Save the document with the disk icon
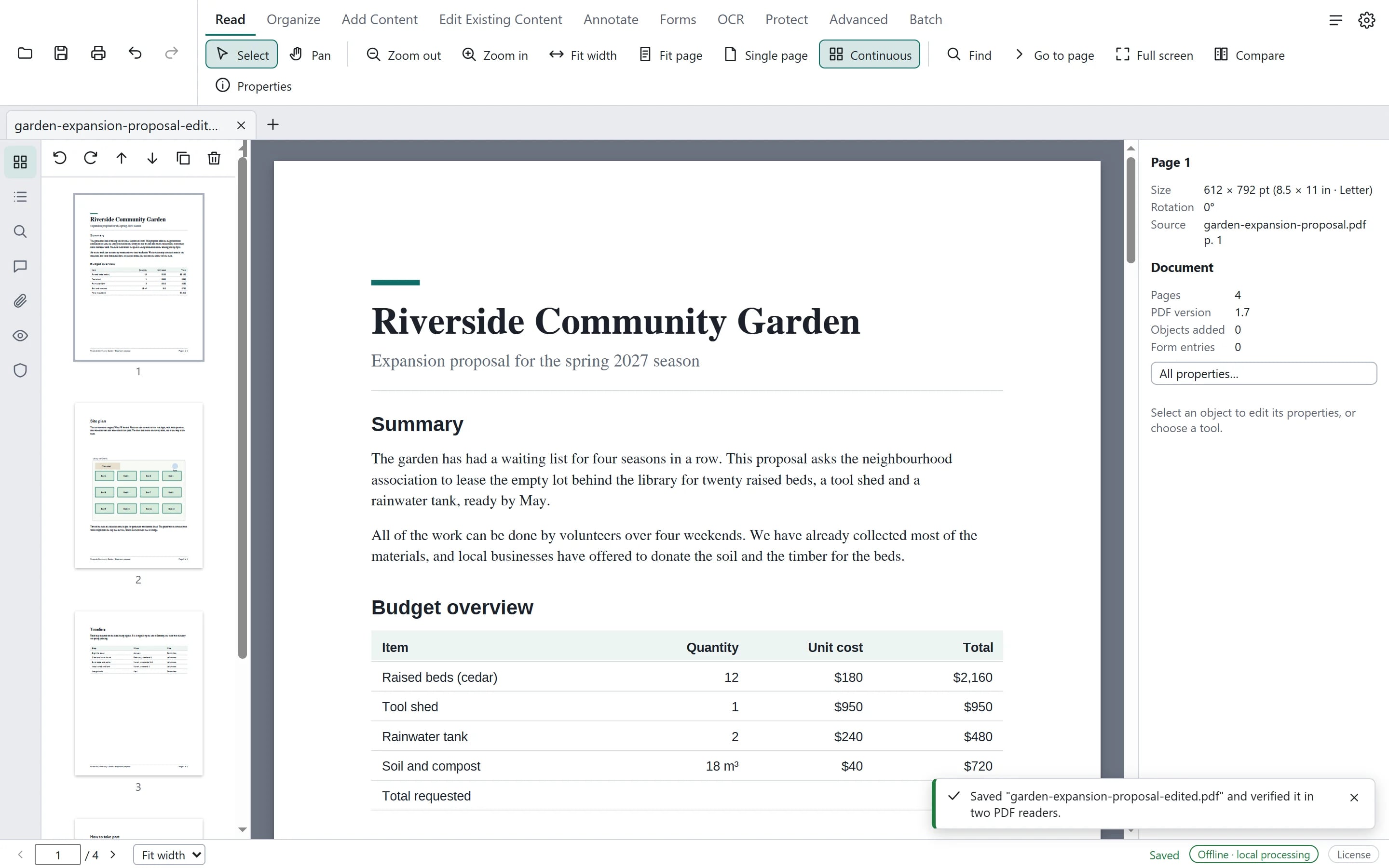 (61, 54)
